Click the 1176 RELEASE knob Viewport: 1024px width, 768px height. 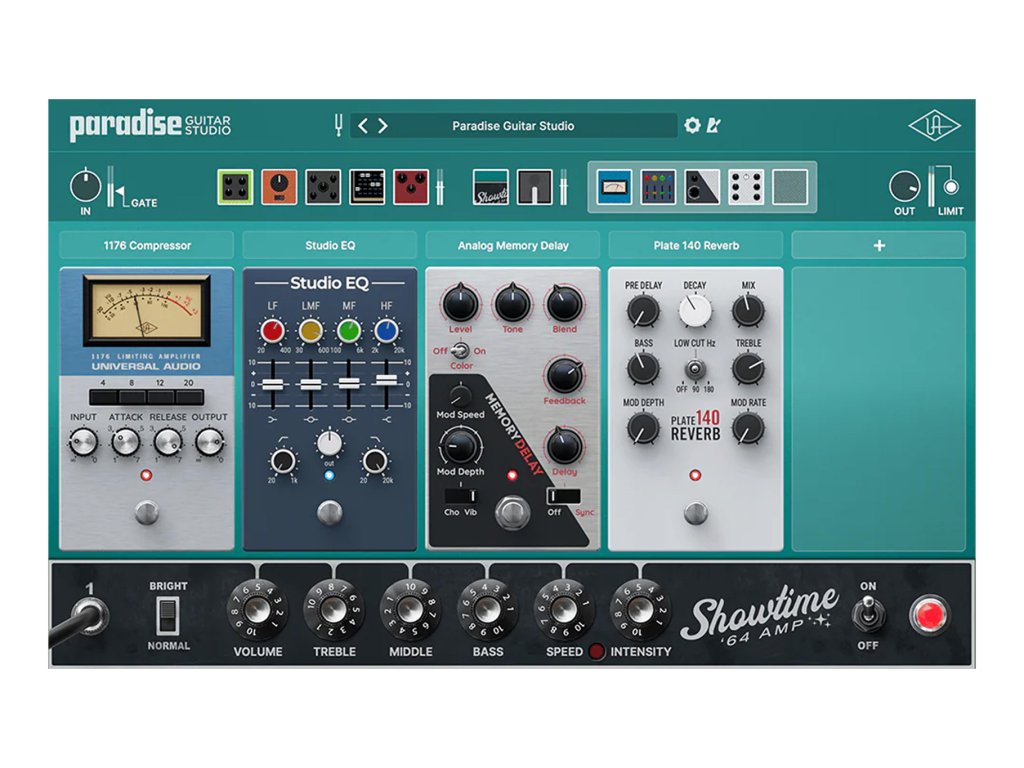pos(168,443)
